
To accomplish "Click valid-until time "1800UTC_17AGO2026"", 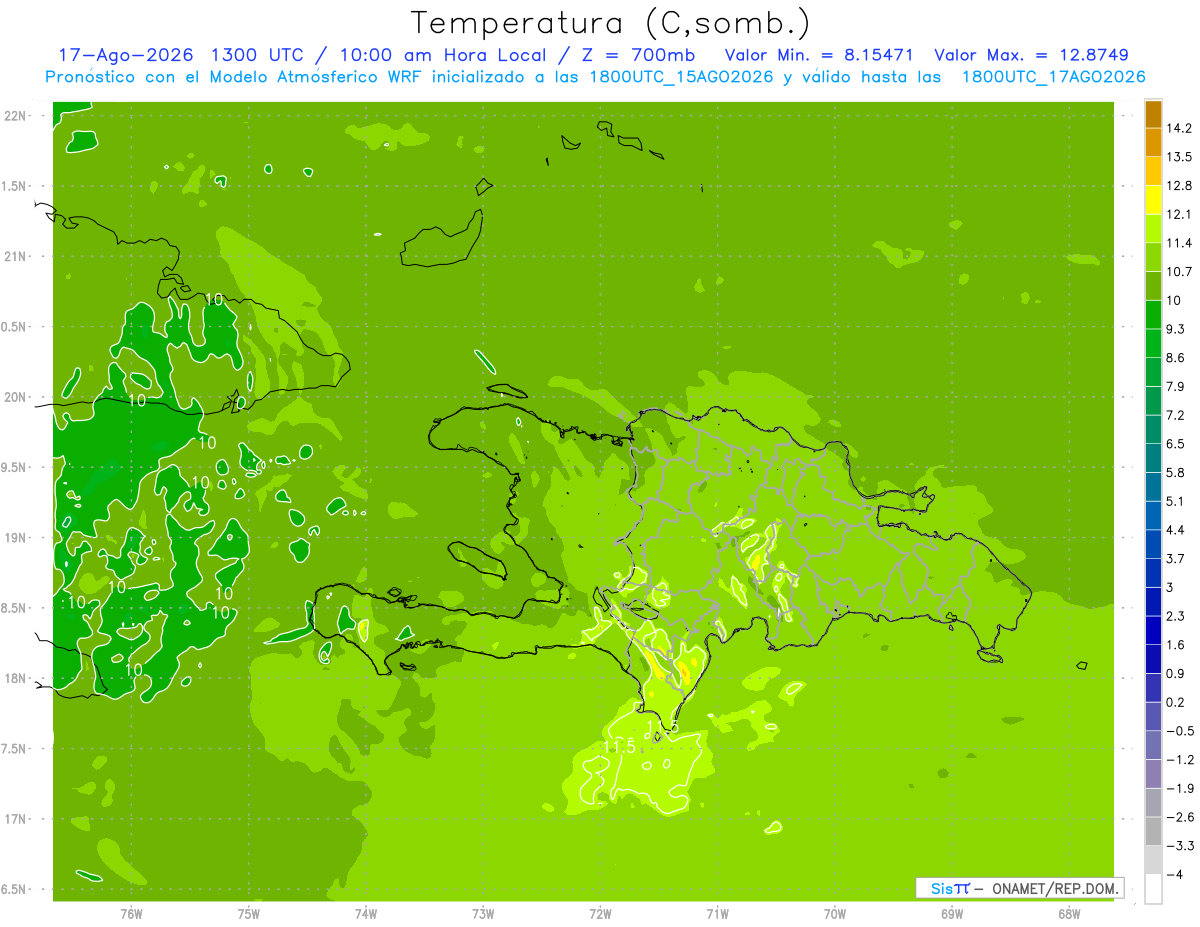I will 1053,77.
